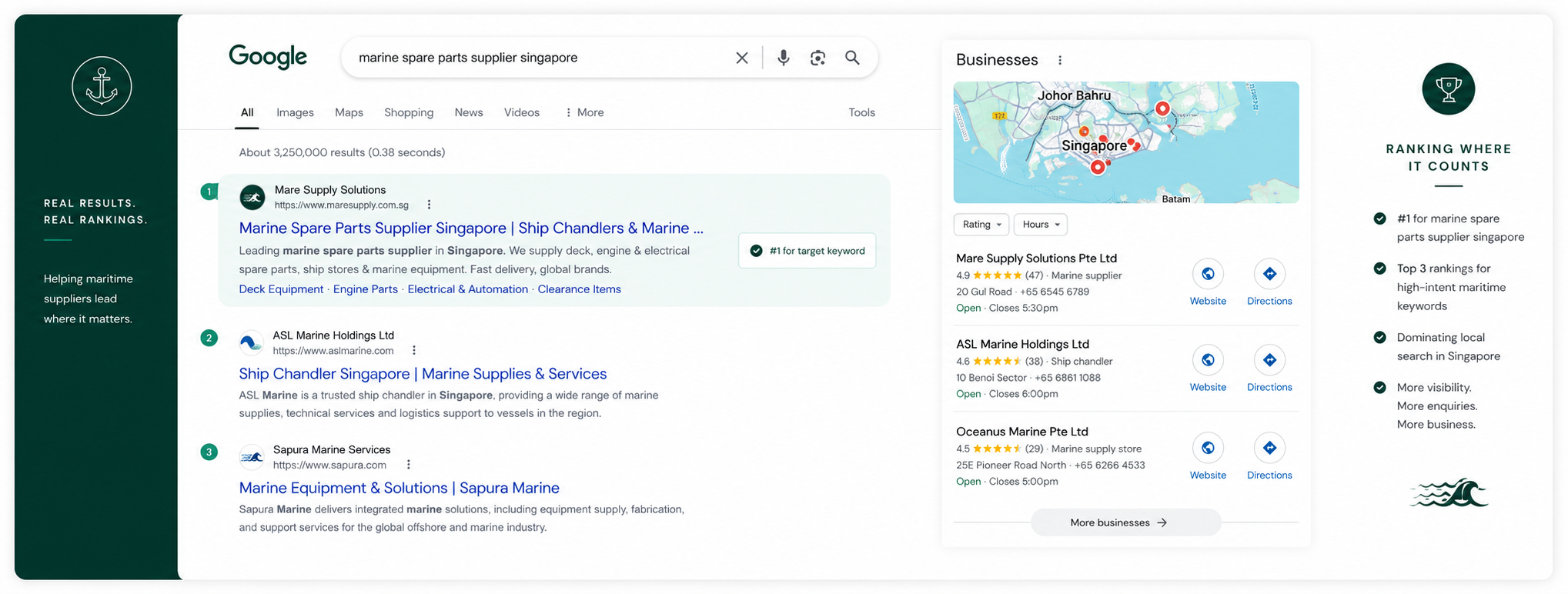The height and width of the screenshot is (594, 1568).
Task: Open three-dot menu beside maresupply.com.sg URL
Action: pyautogui.click(x=429, y=205)
